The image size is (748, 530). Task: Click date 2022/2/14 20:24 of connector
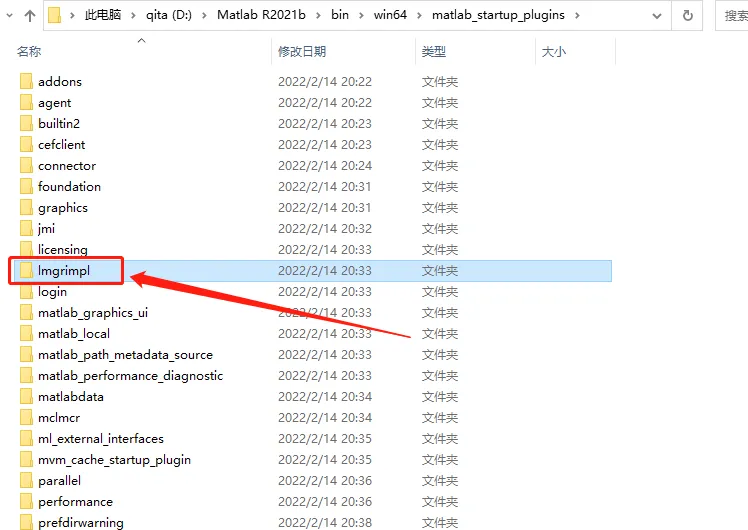coord(325,166)
